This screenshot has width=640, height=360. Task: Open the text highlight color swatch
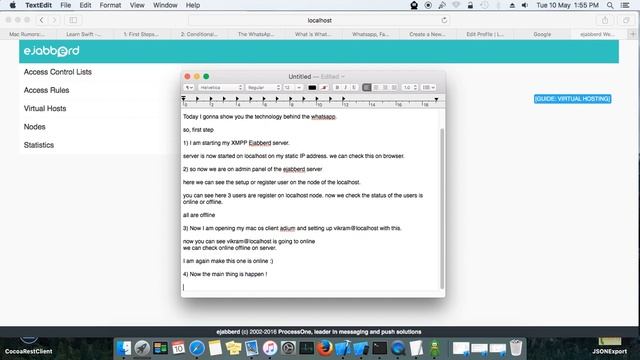(x=324, y=87)
